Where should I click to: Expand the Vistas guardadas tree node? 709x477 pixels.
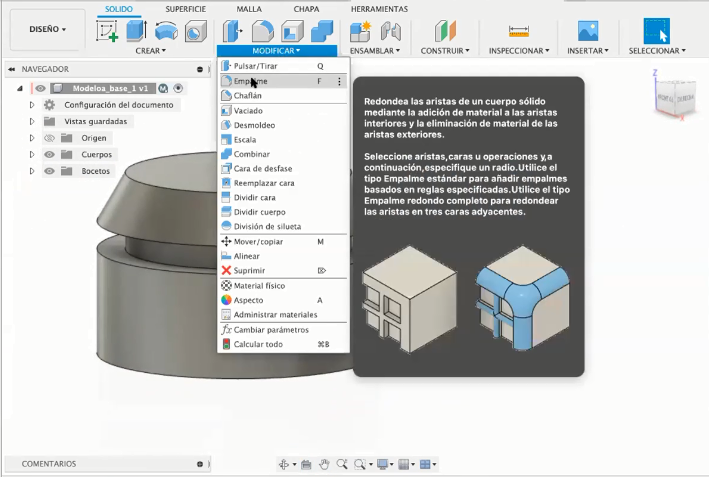(x=32, y=121)
